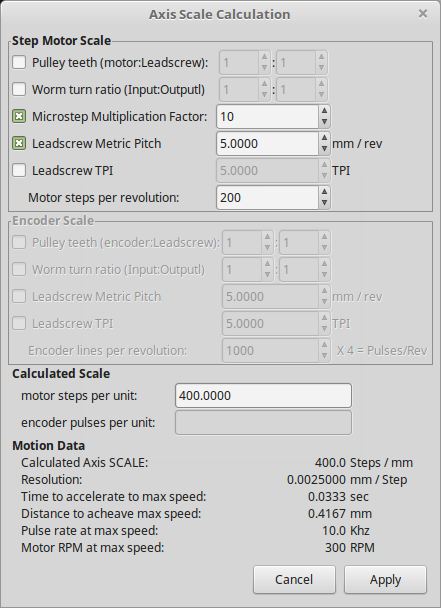The height and width of the screenshot is (608, 441).
Task: Focus the Microstep Multiplication Factor field
Action: (x=267, y=116)
